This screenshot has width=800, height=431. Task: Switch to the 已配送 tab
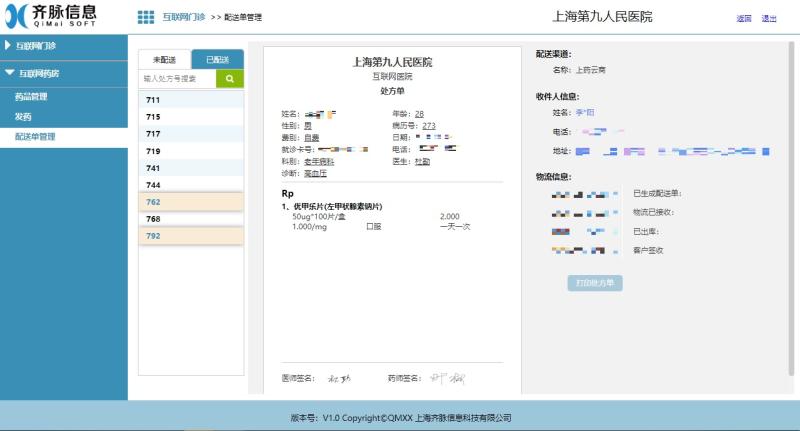[217, 60]
